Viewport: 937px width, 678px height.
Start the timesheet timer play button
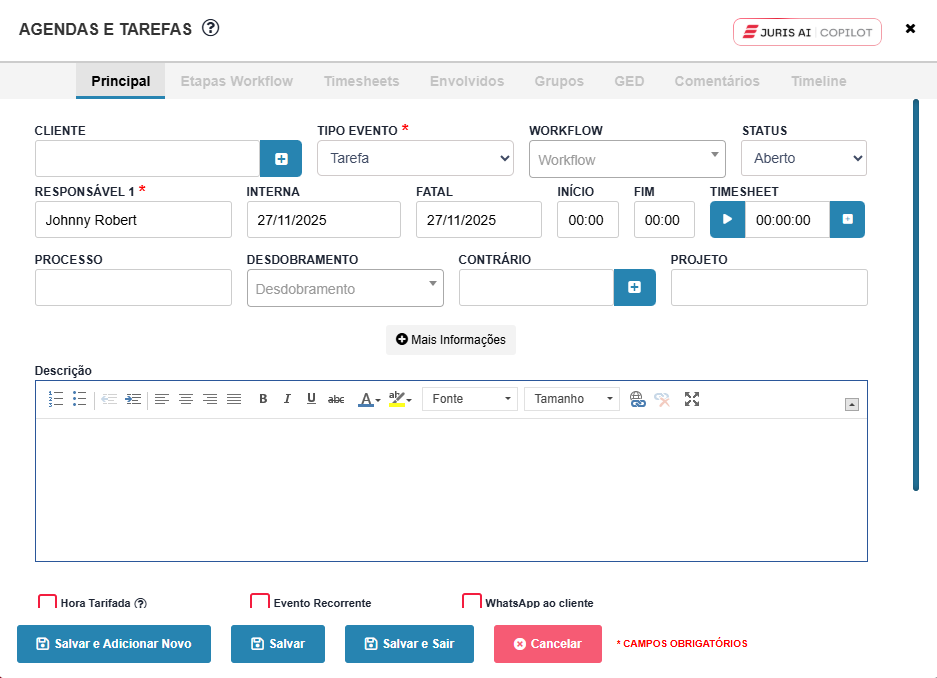[x=727, y=220]
